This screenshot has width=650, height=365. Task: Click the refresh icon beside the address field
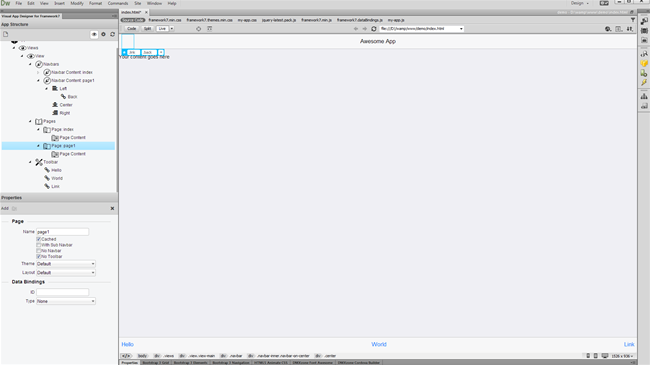[x=374, y=29]
